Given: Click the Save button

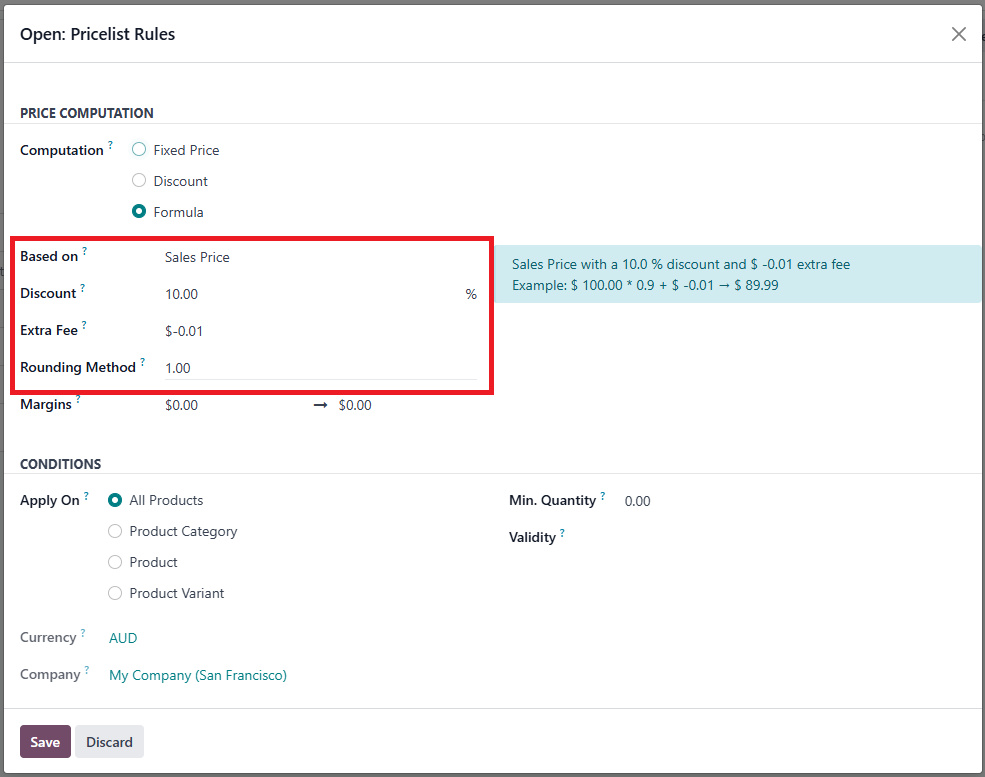Looking at the screenshot, I should (45, 742).
